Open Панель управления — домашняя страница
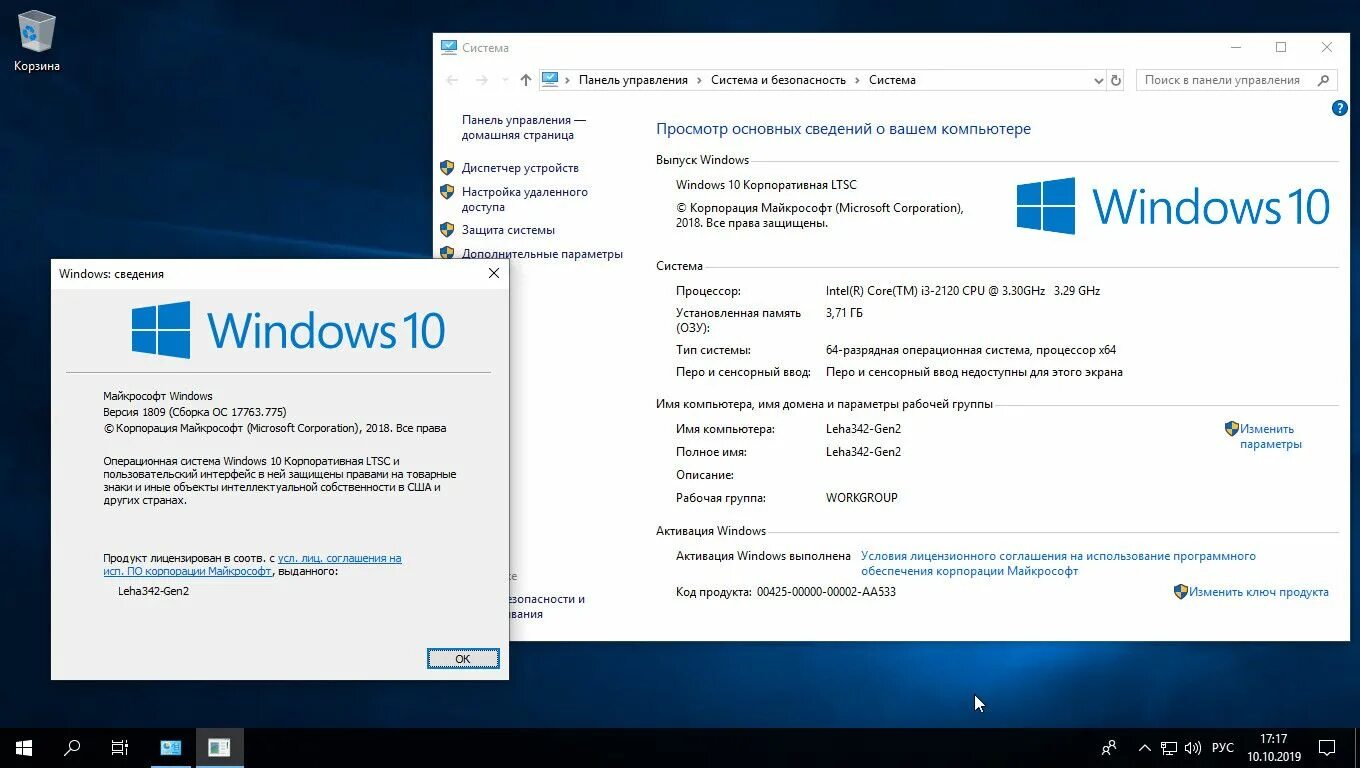Screen dimensions: 1360x768 [x=523, y=127]
